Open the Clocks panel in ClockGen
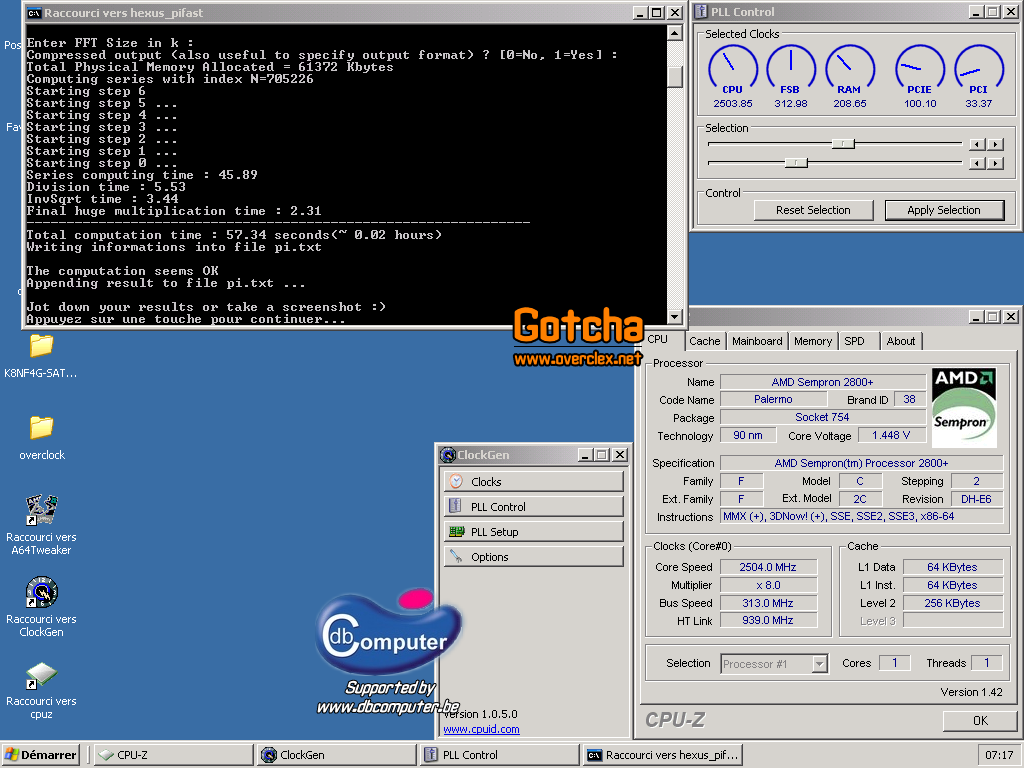The image size is (1024, 768). tap(534, 482)
